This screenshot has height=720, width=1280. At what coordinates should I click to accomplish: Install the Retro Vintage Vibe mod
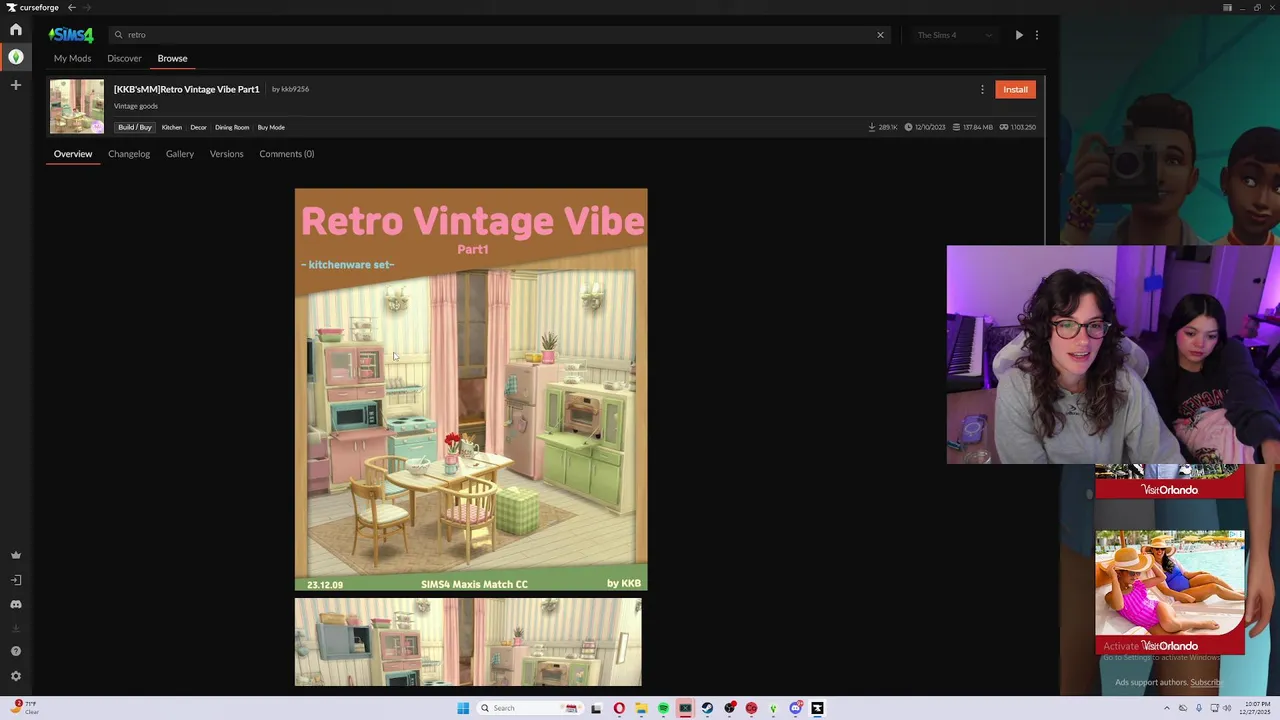pos(1015,89)
